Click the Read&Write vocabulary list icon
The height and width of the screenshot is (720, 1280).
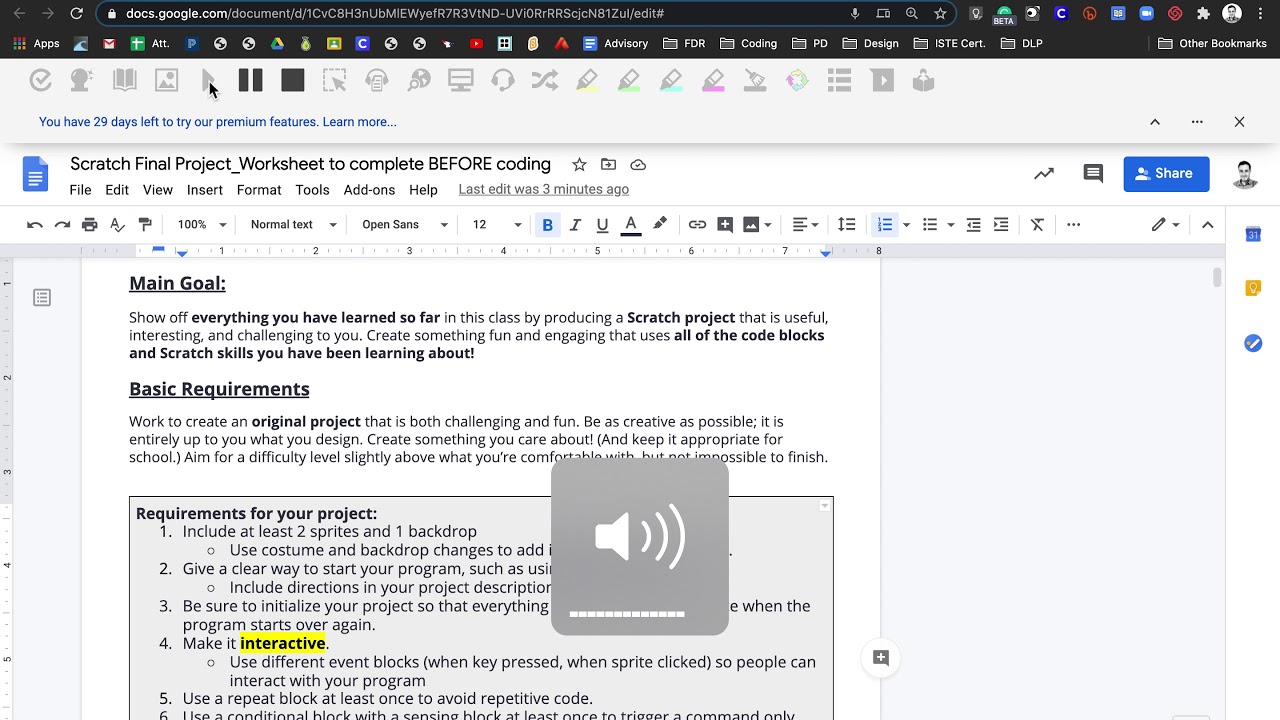(x=839, y=81)
